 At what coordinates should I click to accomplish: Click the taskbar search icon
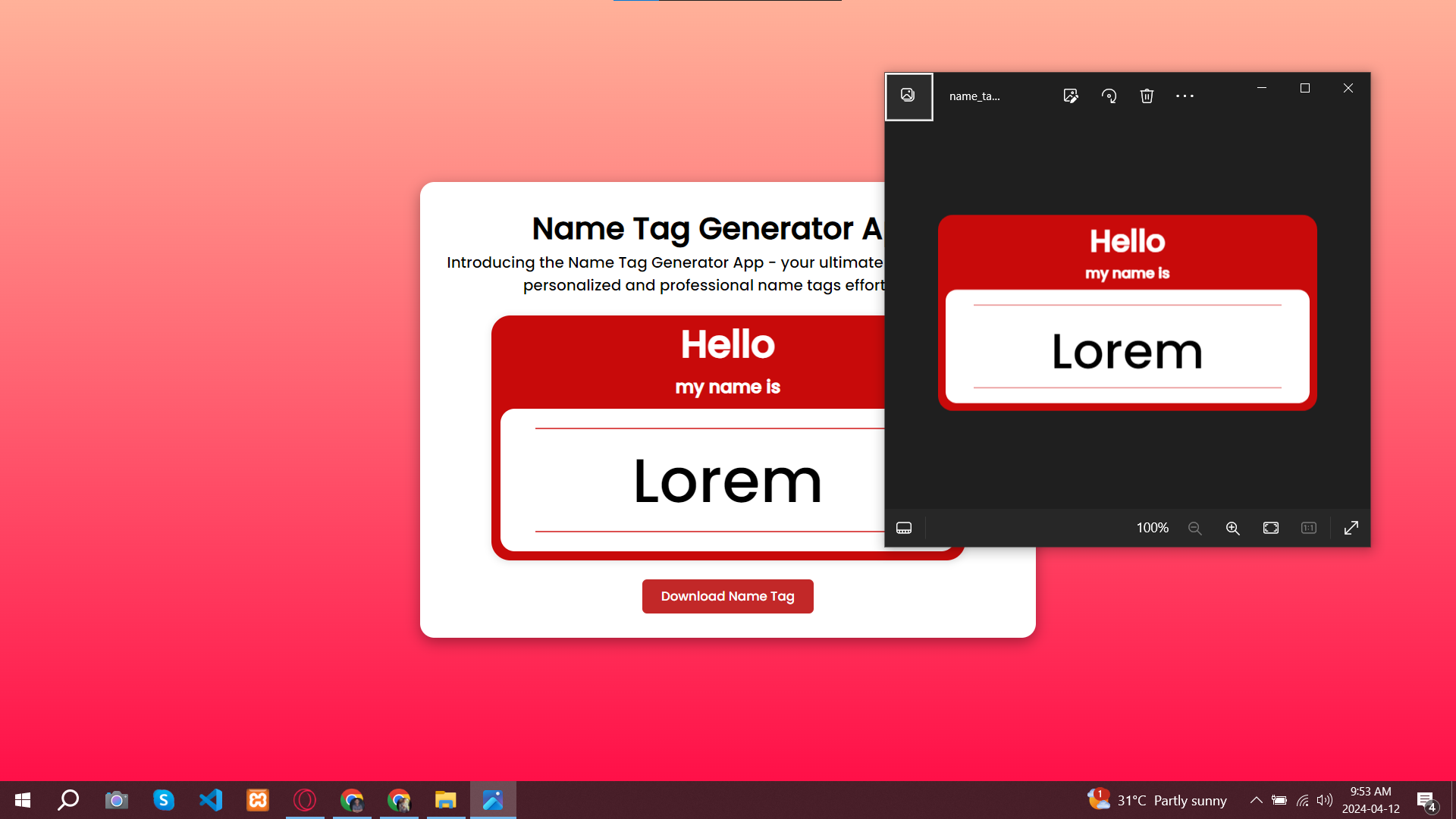[68, 800]
